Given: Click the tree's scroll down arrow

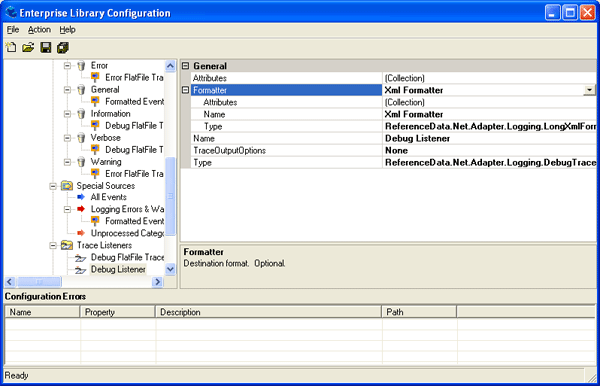Looking at the screenshot, I should [x=170, y=270].
